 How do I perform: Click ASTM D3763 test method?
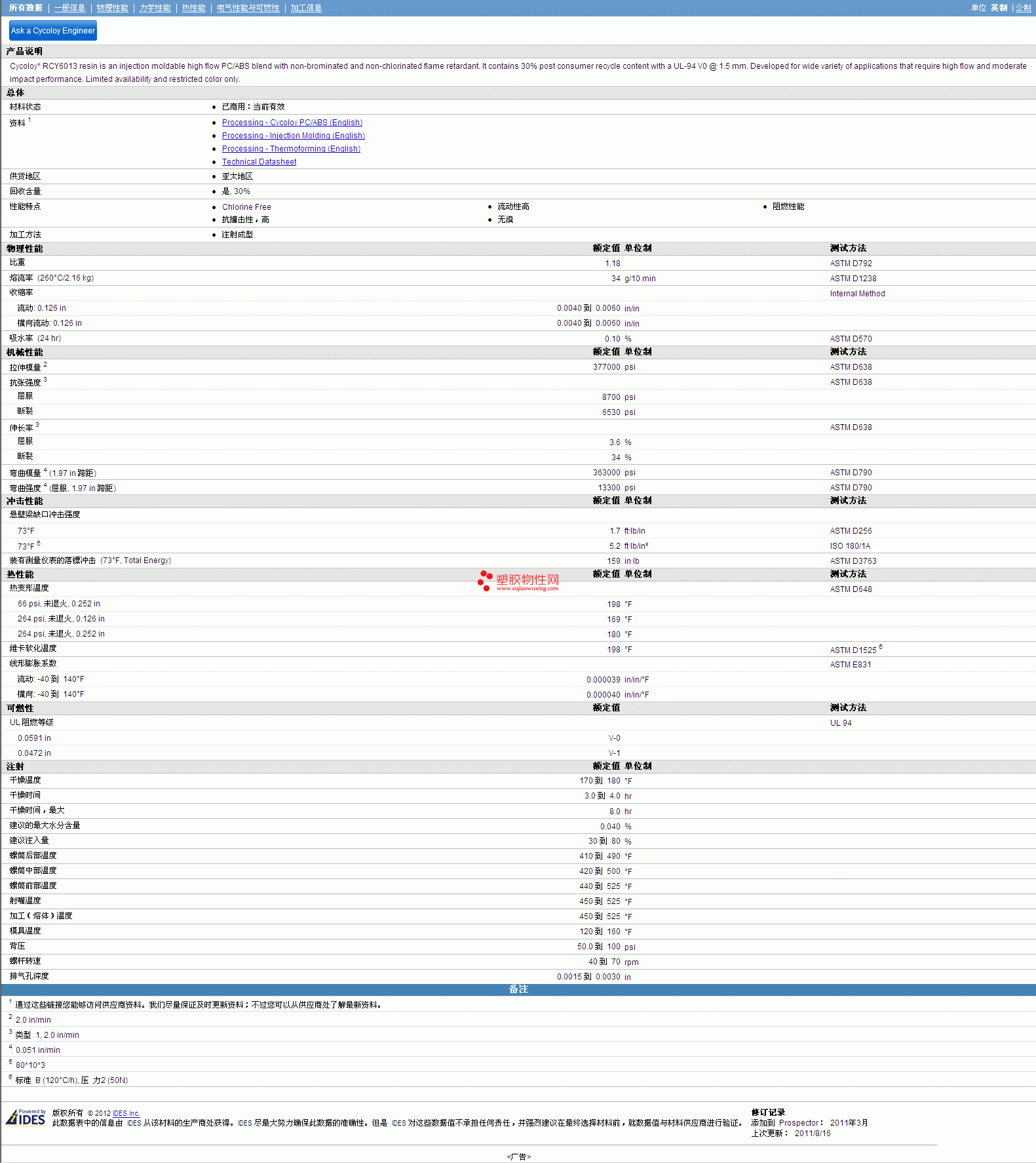[x=853, y=561]
